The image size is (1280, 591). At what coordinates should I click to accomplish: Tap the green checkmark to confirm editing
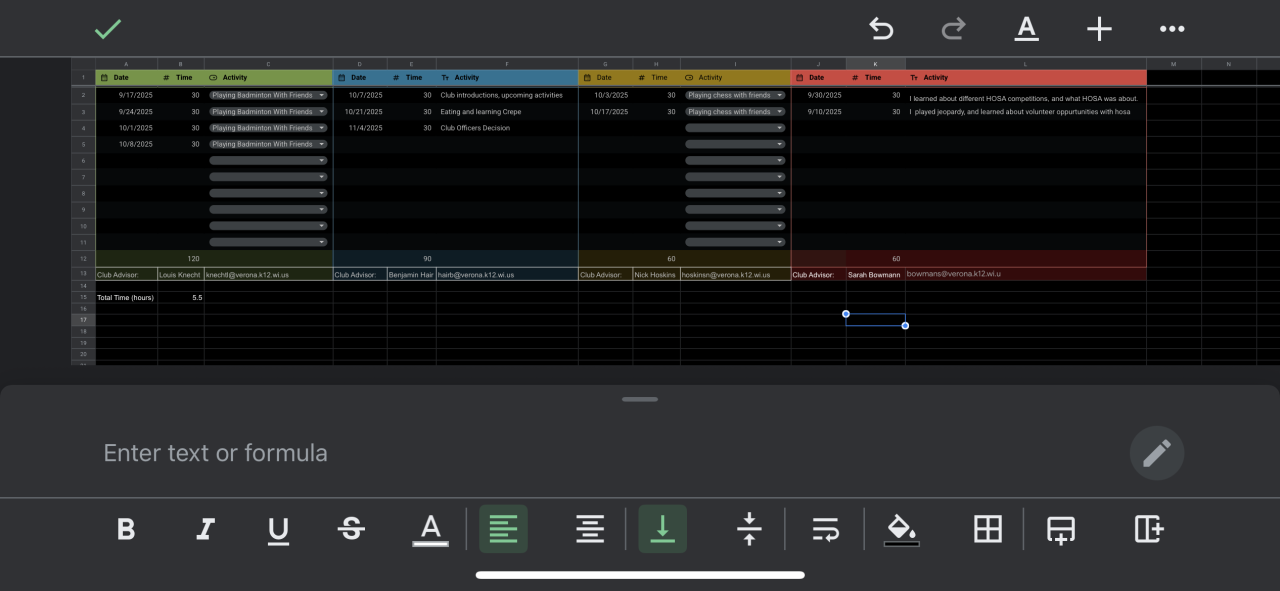point(108,29)
